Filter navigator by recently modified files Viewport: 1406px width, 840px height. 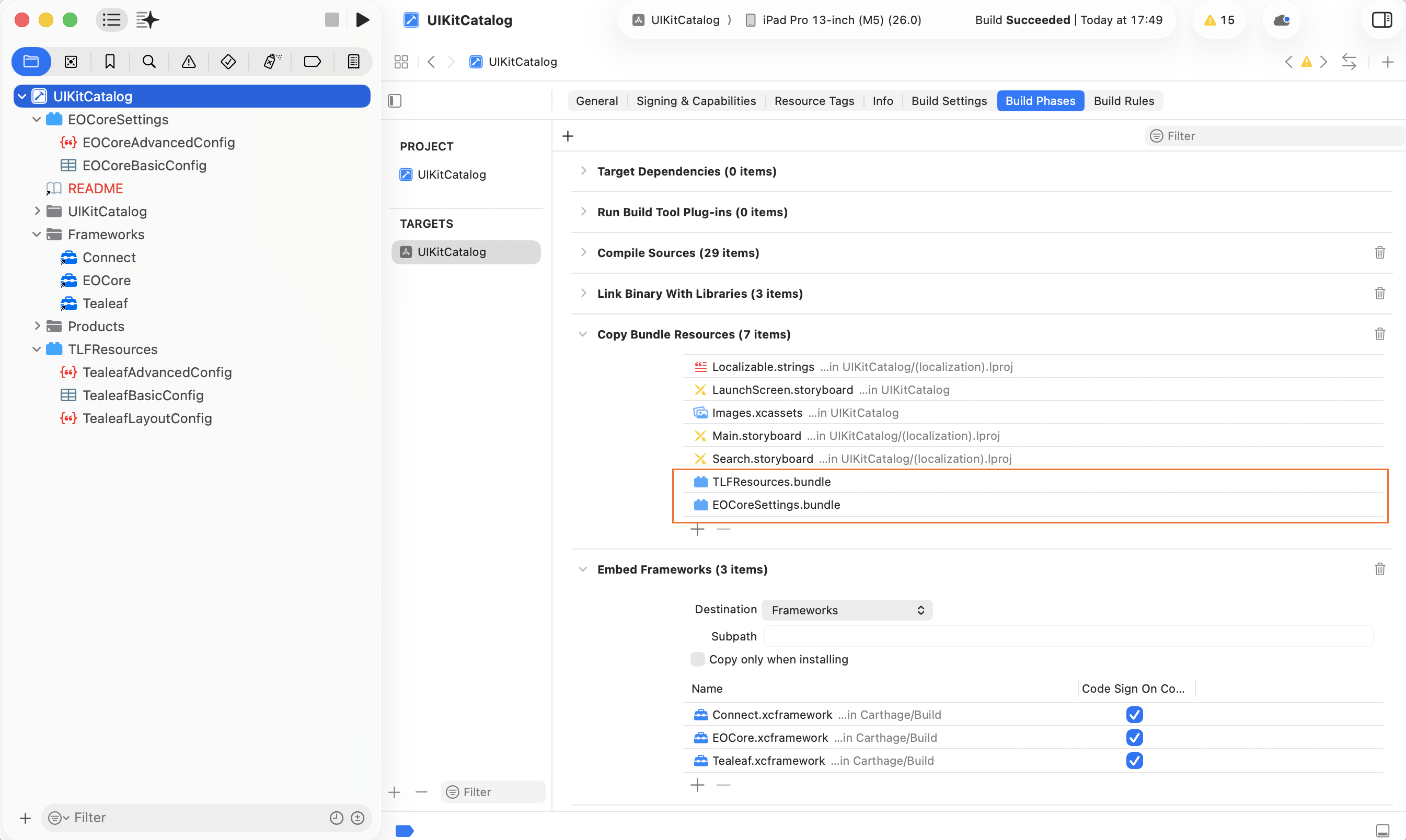click(x=337, y=818)
